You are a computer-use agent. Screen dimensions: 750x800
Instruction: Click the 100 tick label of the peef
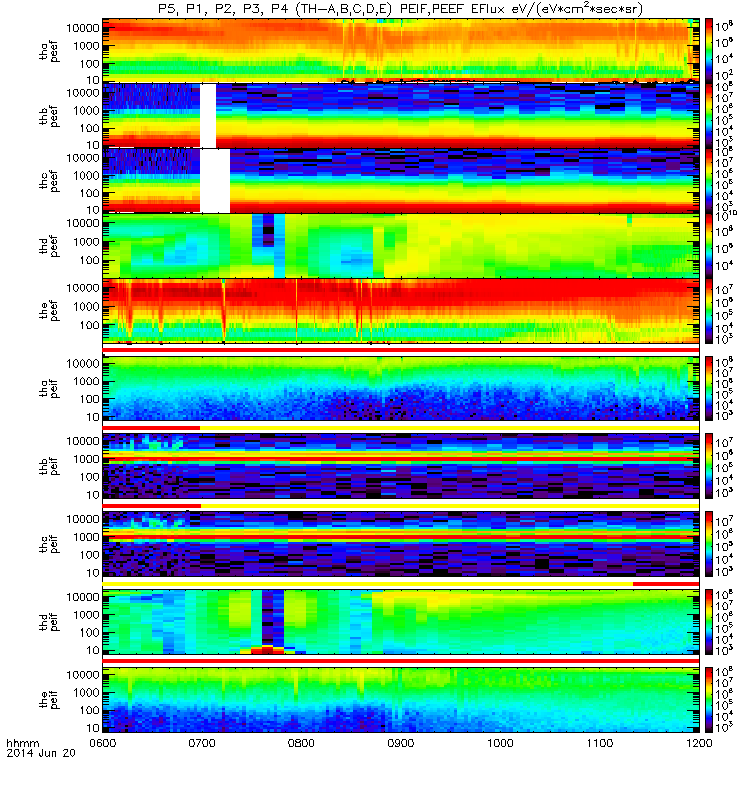(x=89, y=325)
